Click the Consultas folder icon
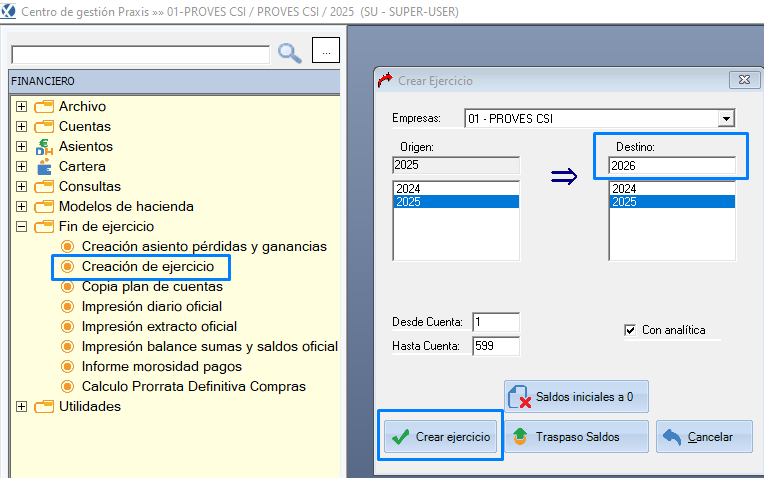 pyautogui.click(x=44, y=186)
